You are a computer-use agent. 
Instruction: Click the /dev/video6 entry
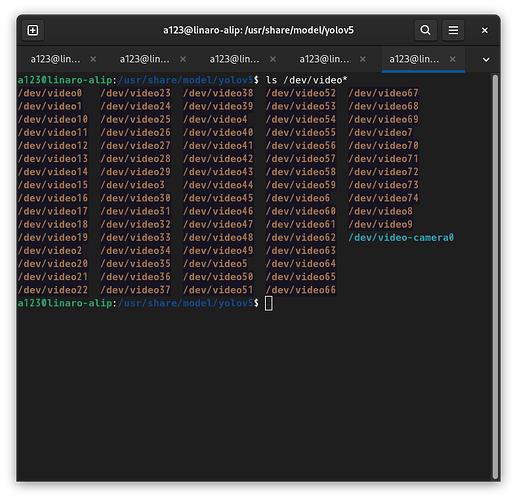[298, 198]
